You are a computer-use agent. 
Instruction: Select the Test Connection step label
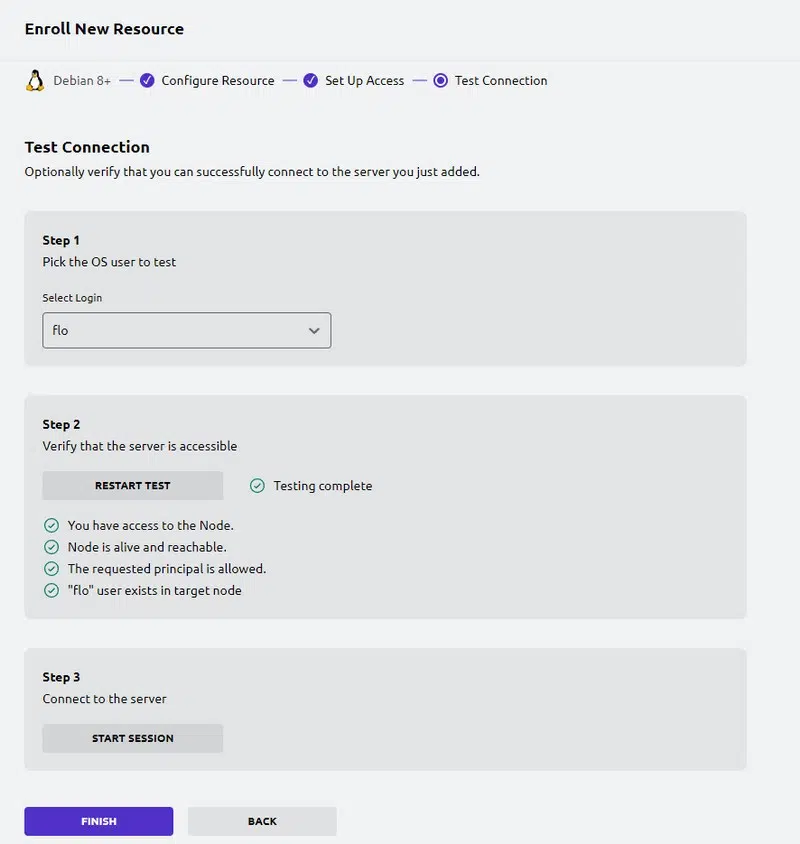pos(501,81)
